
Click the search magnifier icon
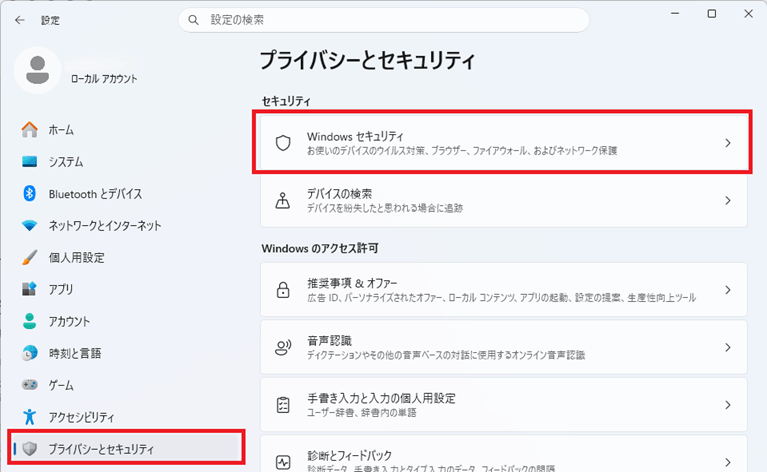click(193, 20)
